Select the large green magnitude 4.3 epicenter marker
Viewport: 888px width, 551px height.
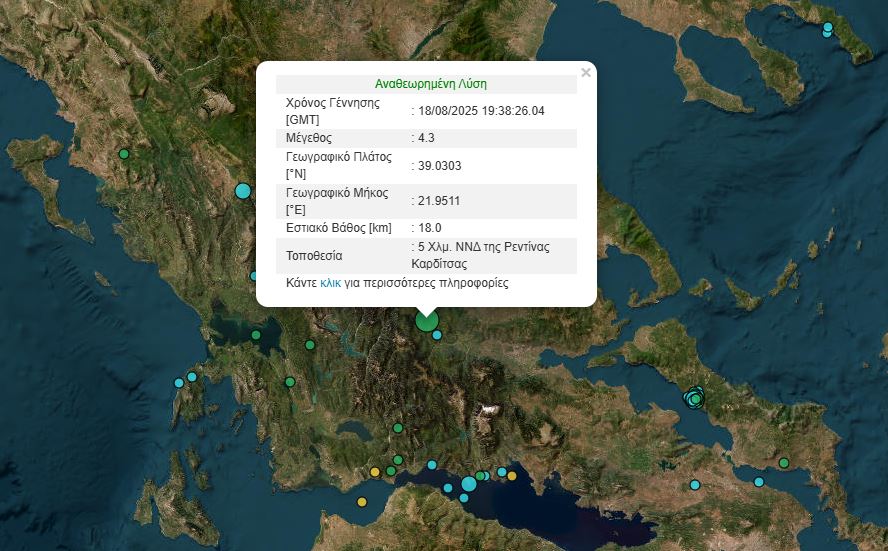[427, 320]
